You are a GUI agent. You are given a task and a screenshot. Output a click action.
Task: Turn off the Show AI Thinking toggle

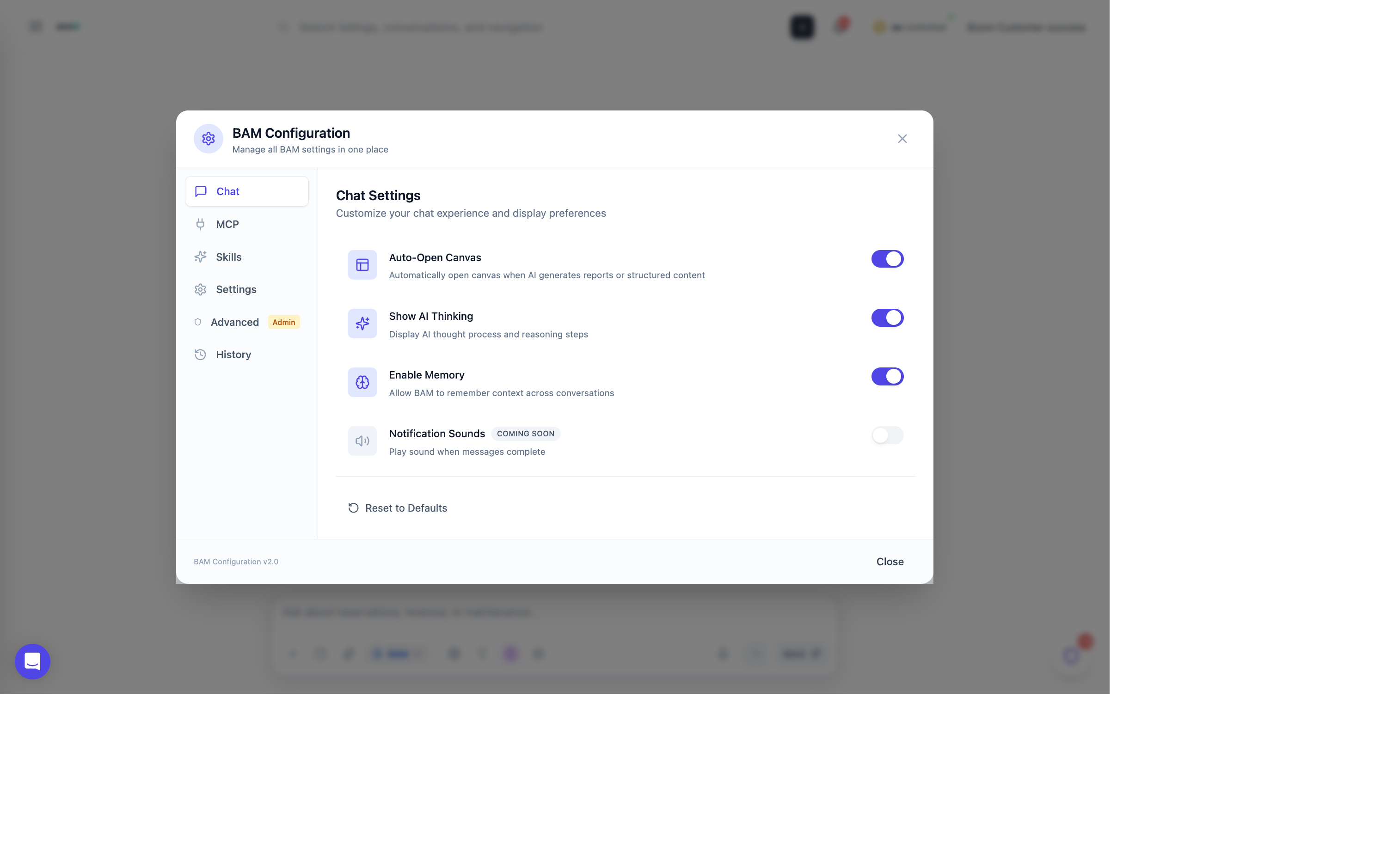point(887,318)
